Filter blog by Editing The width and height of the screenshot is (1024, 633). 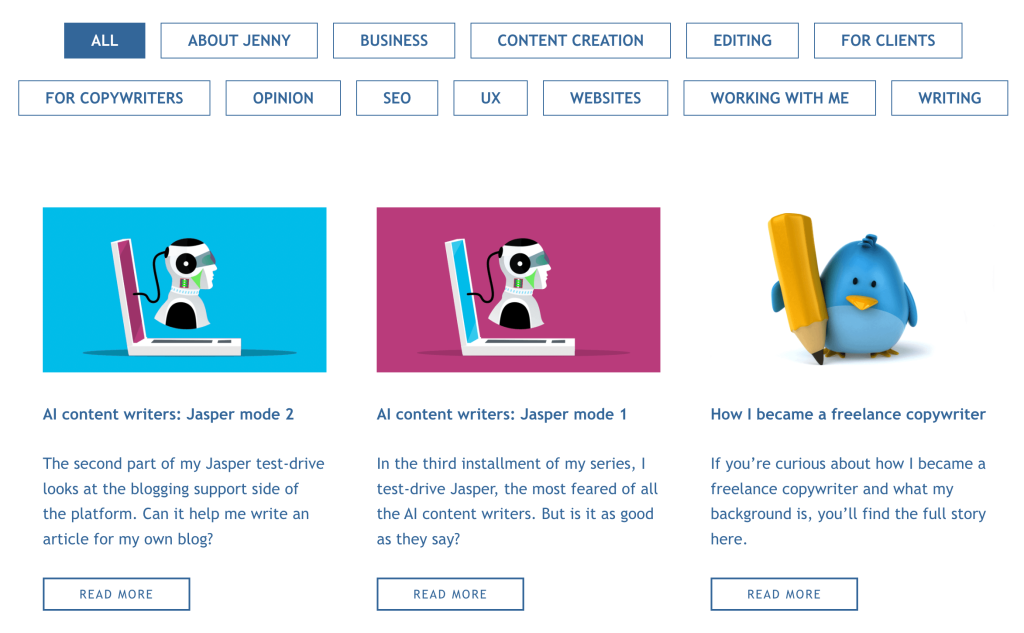[x=742, y=41]
